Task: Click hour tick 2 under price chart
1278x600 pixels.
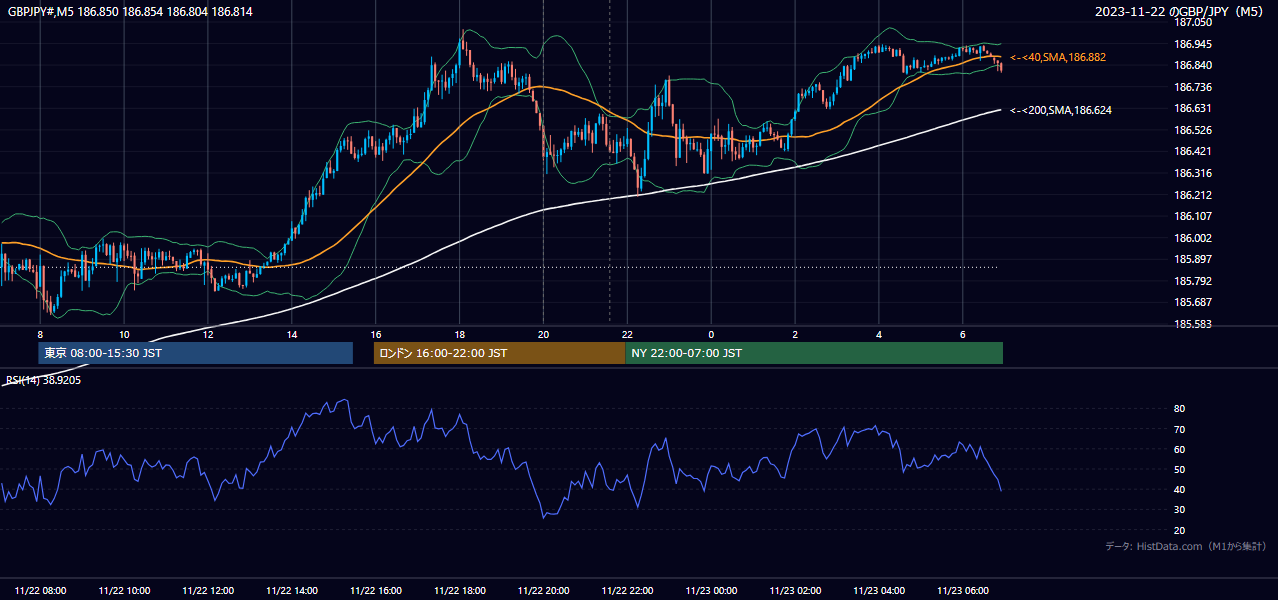Action: pos(795,334)
